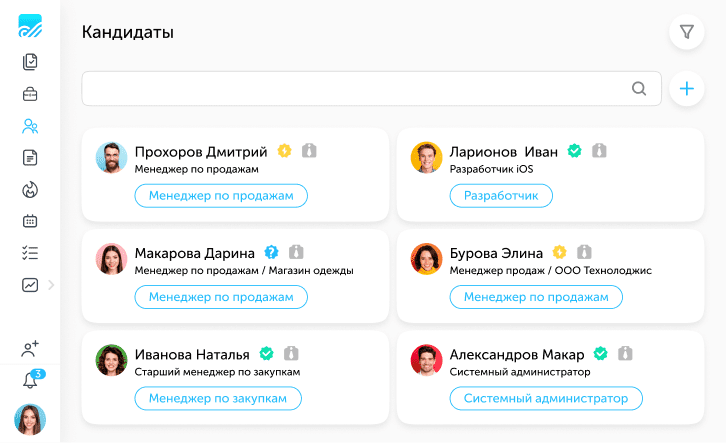
Task: Click Прохоров Дмитрий's Менеджер по продажам tag
Action: (221, 196)
